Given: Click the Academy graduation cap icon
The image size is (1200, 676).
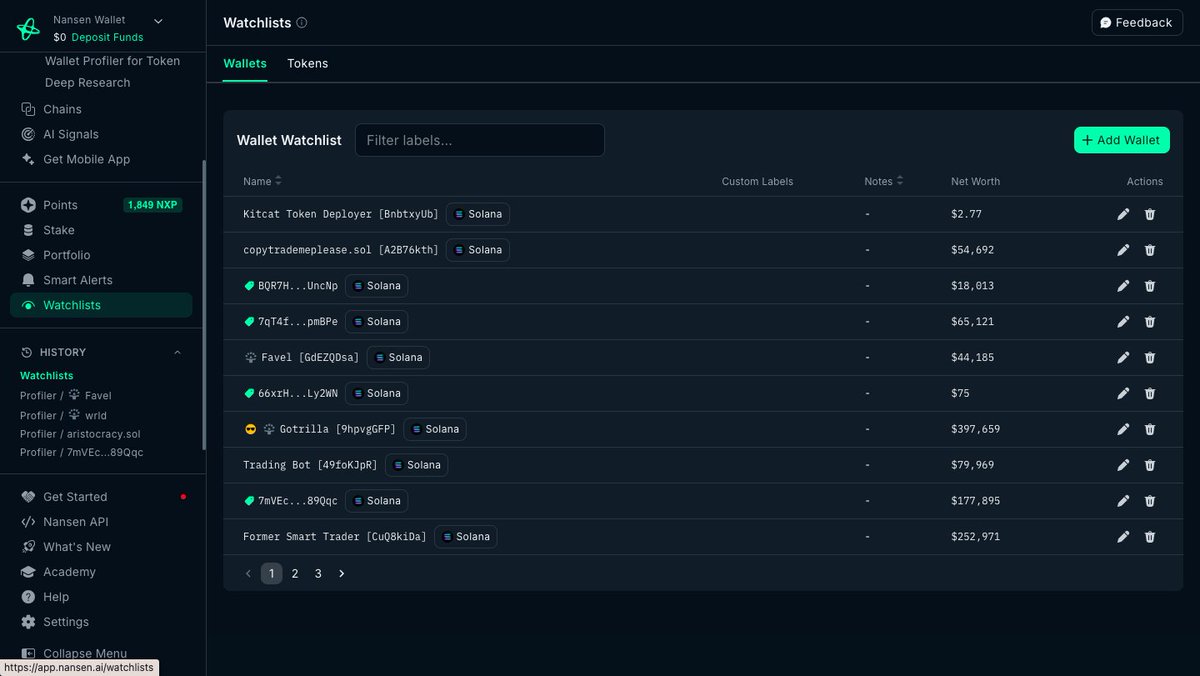Looking at the screenshot, I should click(28, 572).
